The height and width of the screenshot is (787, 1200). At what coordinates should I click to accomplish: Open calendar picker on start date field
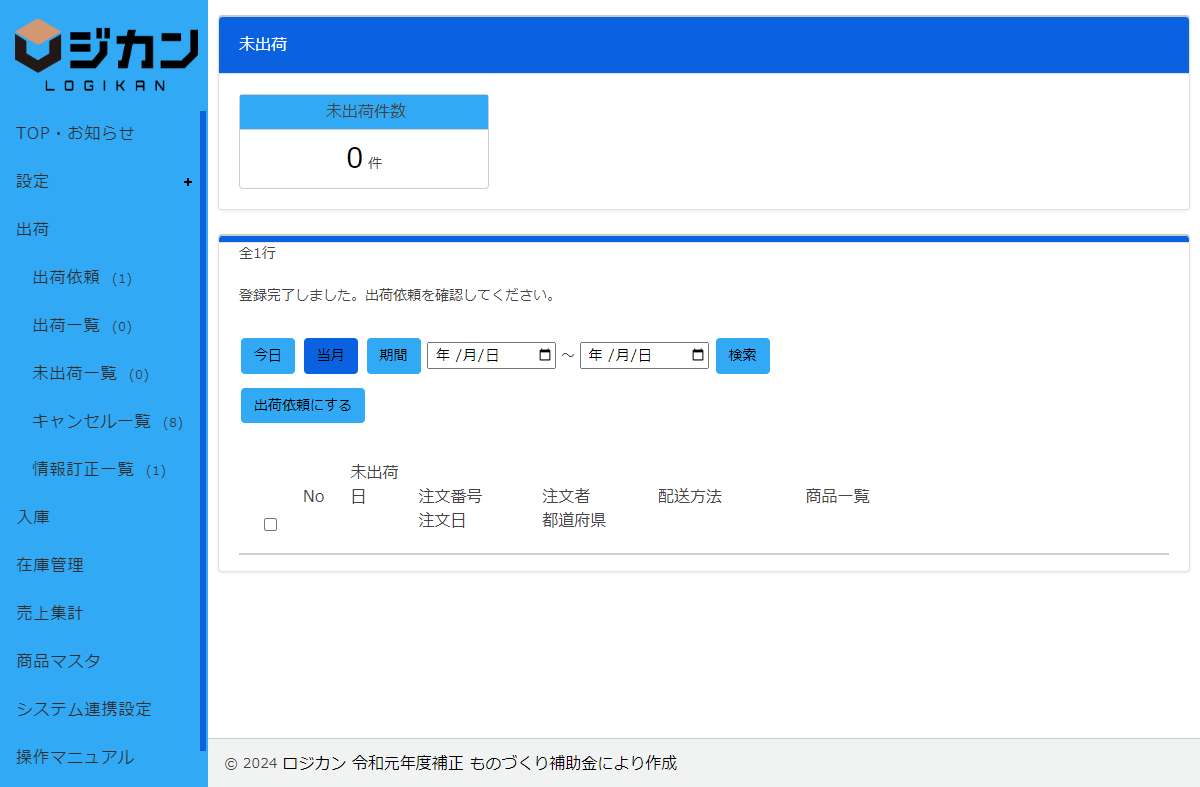[x=545, y=355]
